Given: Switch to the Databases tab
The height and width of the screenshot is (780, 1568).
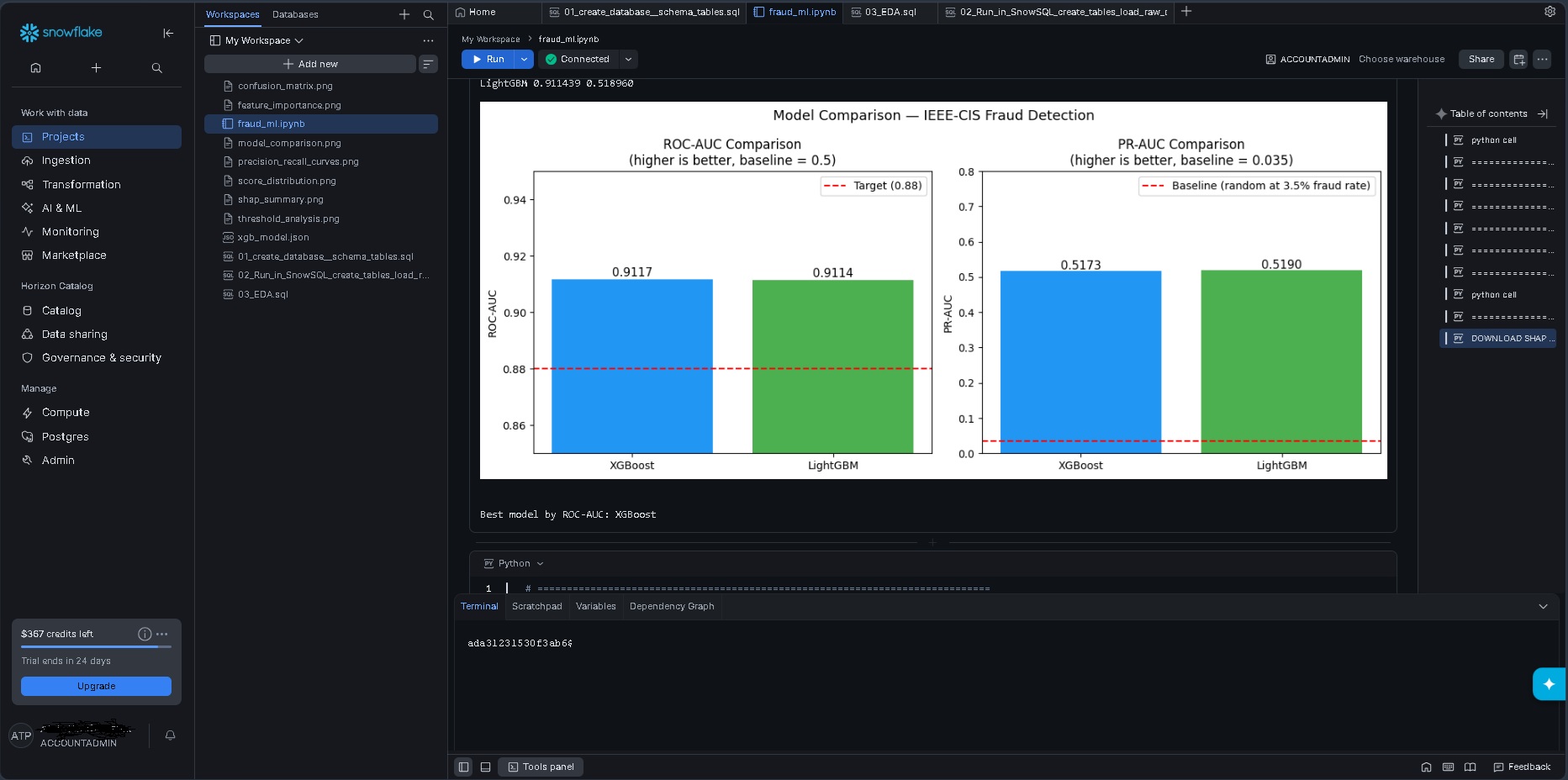Looking at the screenshot, I should point(295,14).
